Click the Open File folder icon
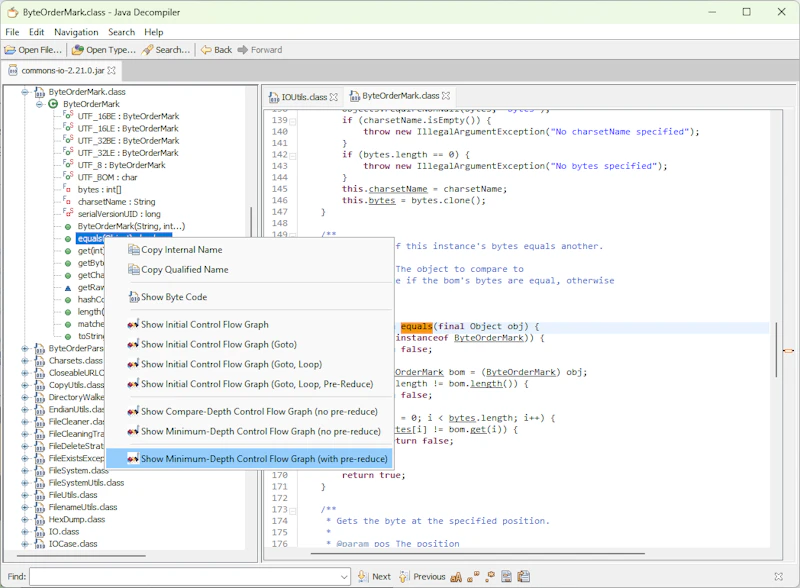This screenshot has width=800, height=588. click(10, 50)
